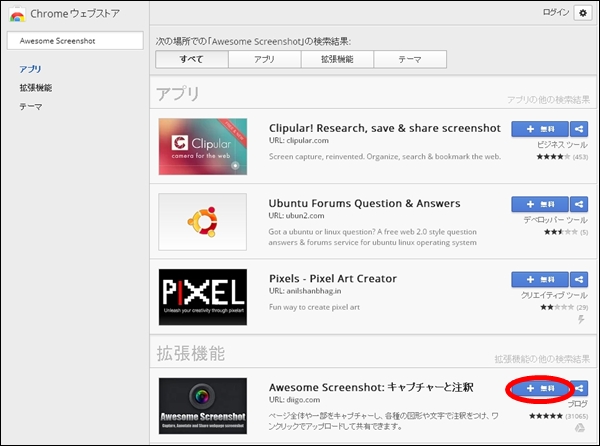Open テーマ category in left sidebar
Viewport: 600px width, 446px height.
[x=31, y=106]
